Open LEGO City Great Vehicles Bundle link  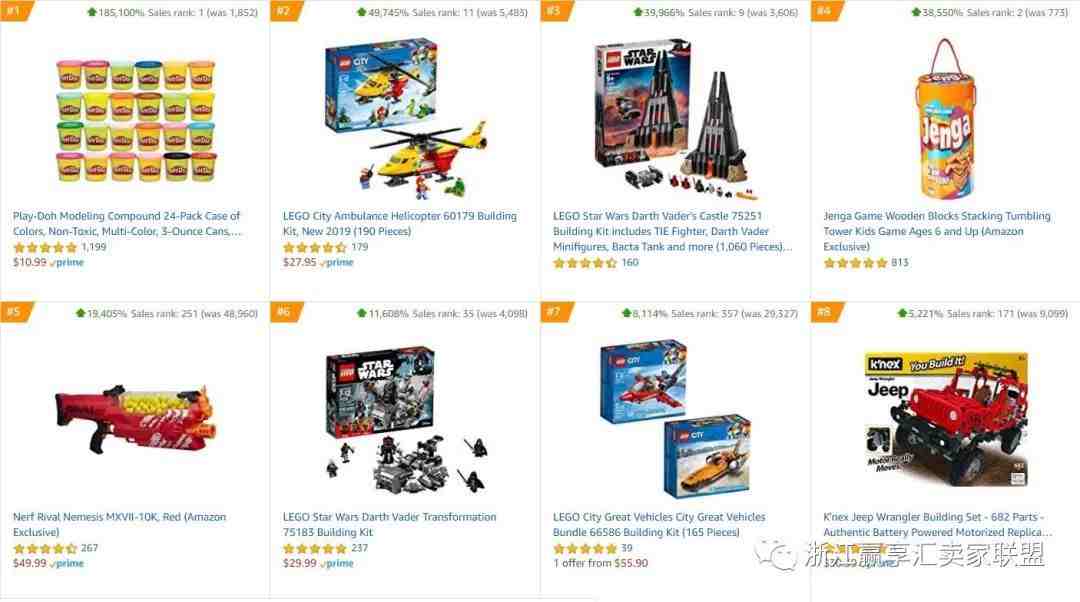click(x=659, y=524)
